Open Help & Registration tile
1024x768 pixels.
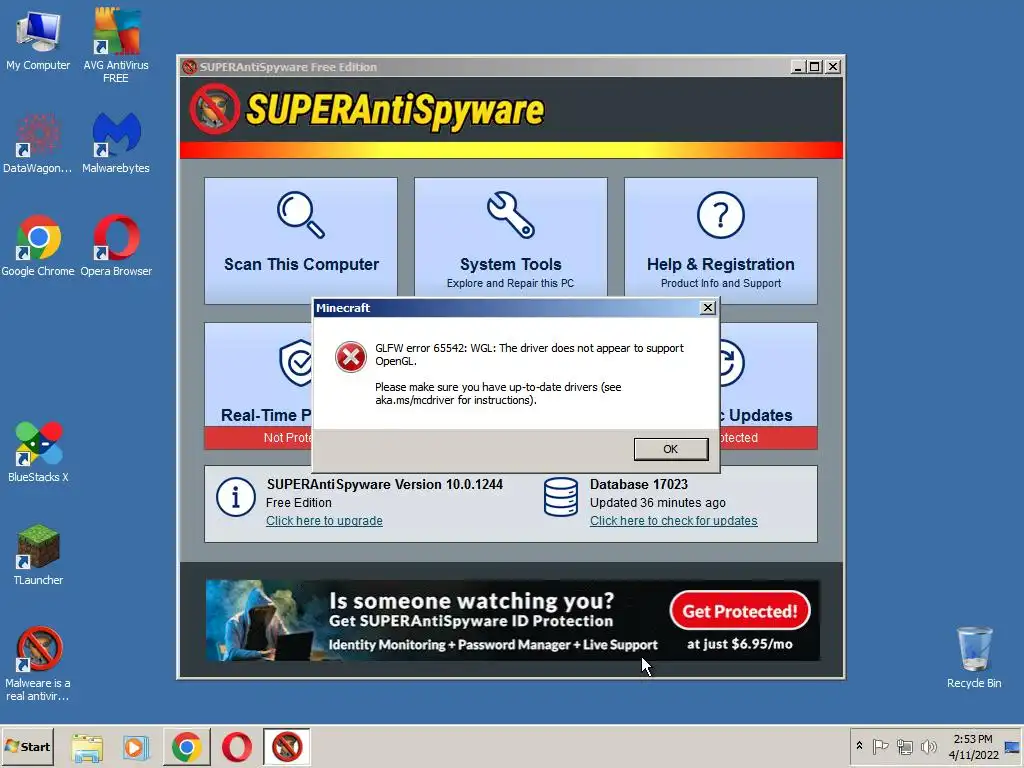click(721, 240)
